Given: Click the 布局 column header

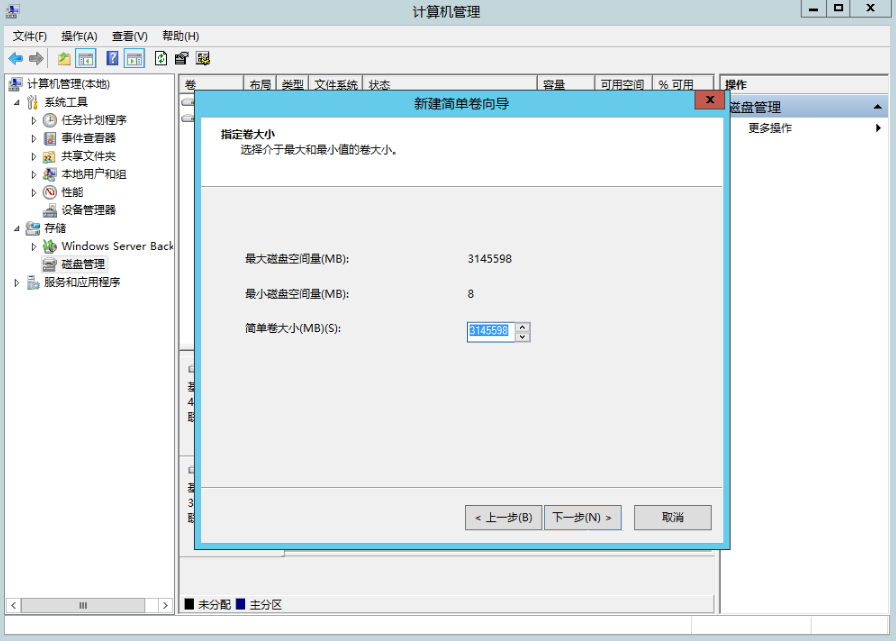Looking at the screenshot, I should click(260, 85).
